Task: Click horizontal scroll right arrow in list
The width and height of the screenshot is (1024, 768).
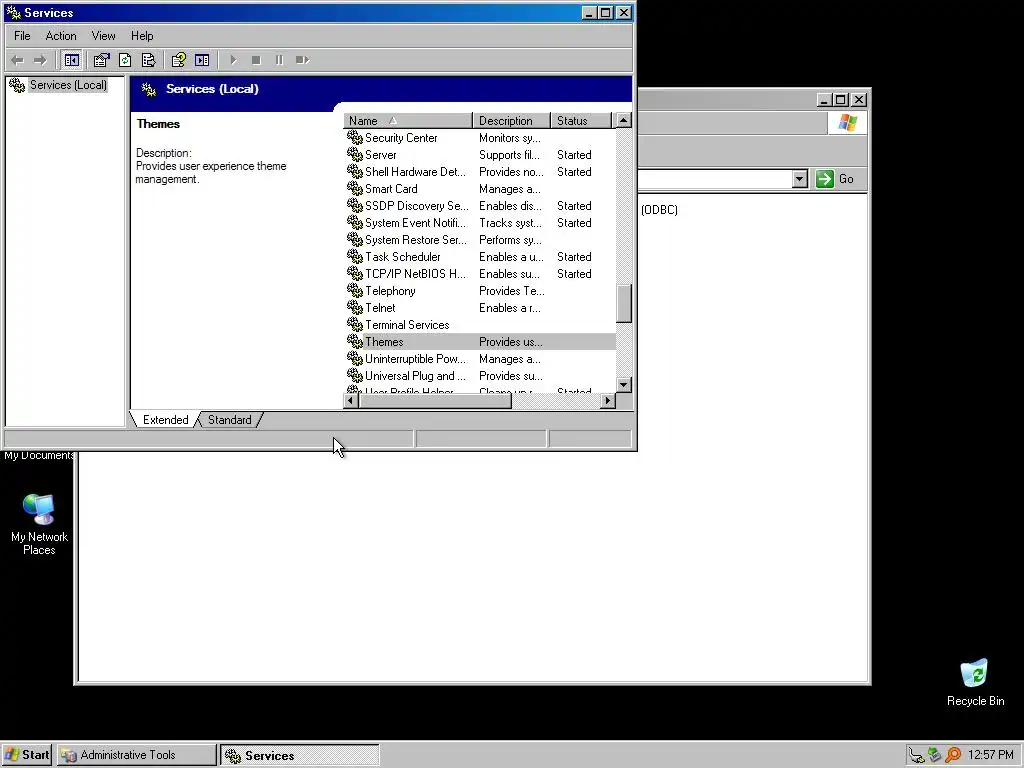Action: tap(607, 400)
